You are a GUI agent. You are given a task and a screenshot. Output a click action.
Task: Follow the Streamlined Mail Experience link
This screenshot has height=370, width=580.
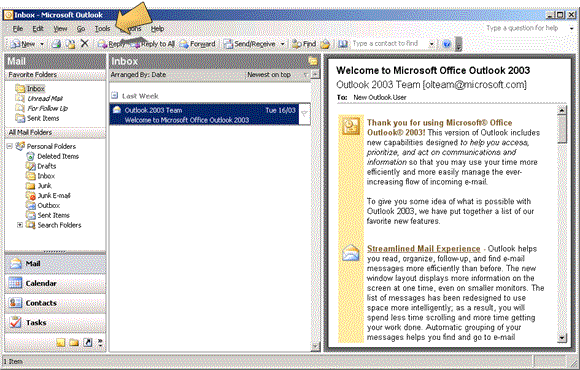coord(424,249)
